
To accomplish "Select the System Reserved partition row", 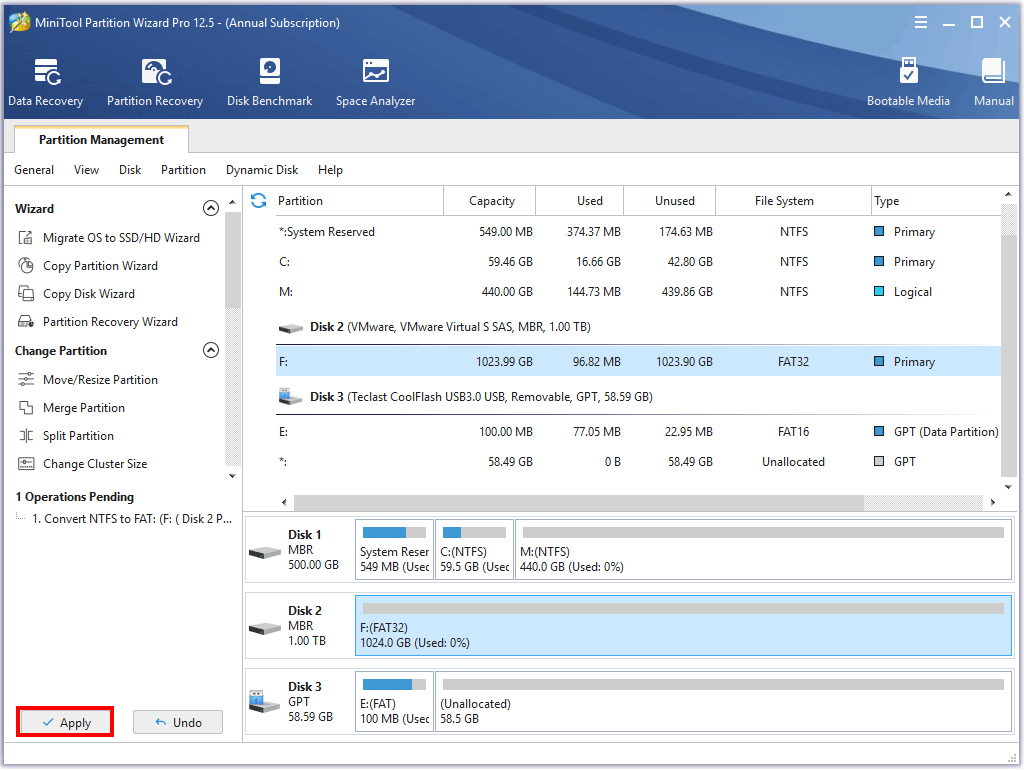I will [638, 232].
